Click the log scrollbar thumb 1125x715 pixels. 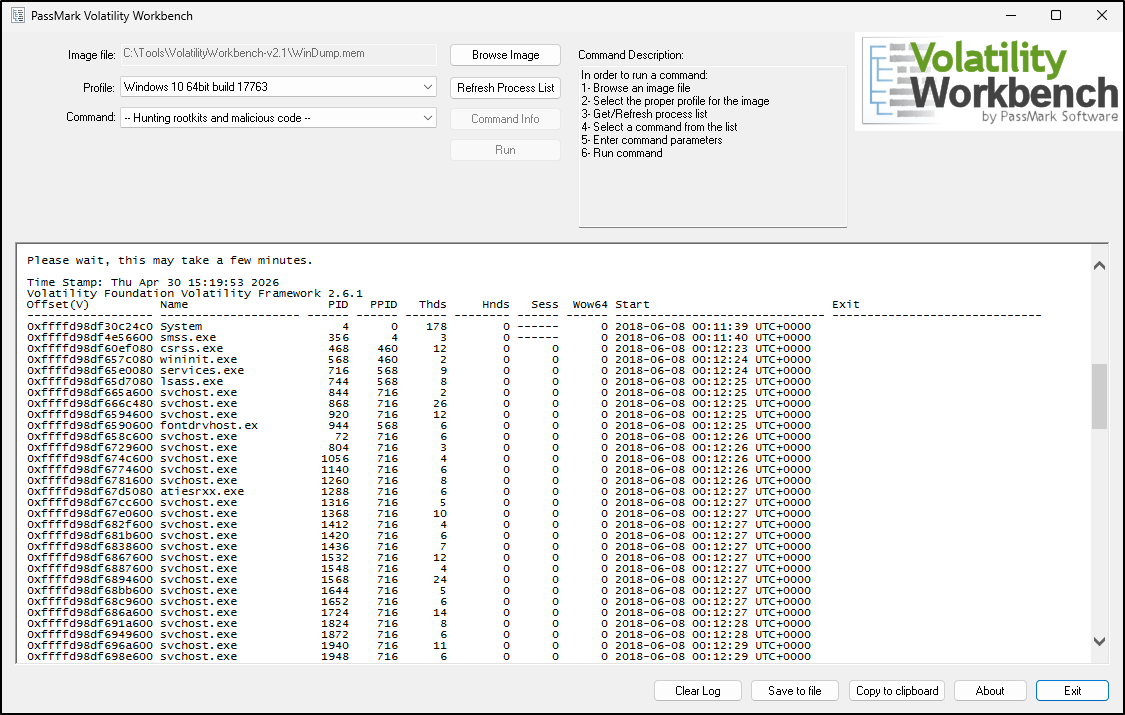(1099, 396)
